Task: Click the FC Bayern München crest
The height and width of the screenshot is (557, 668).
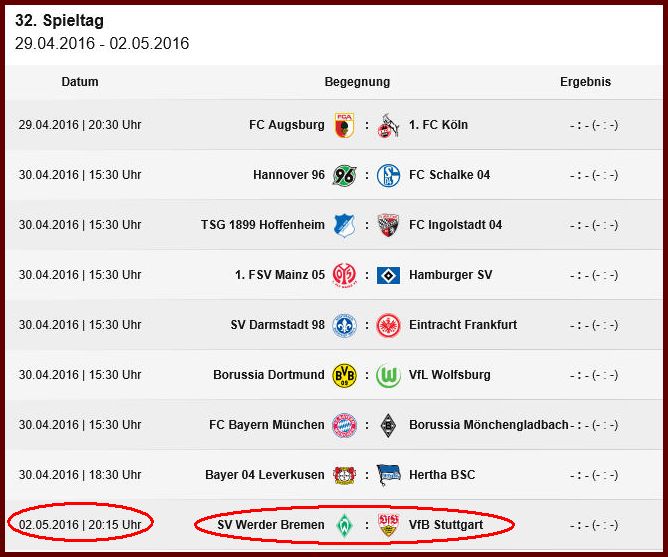Action: [x=344, y=425]
